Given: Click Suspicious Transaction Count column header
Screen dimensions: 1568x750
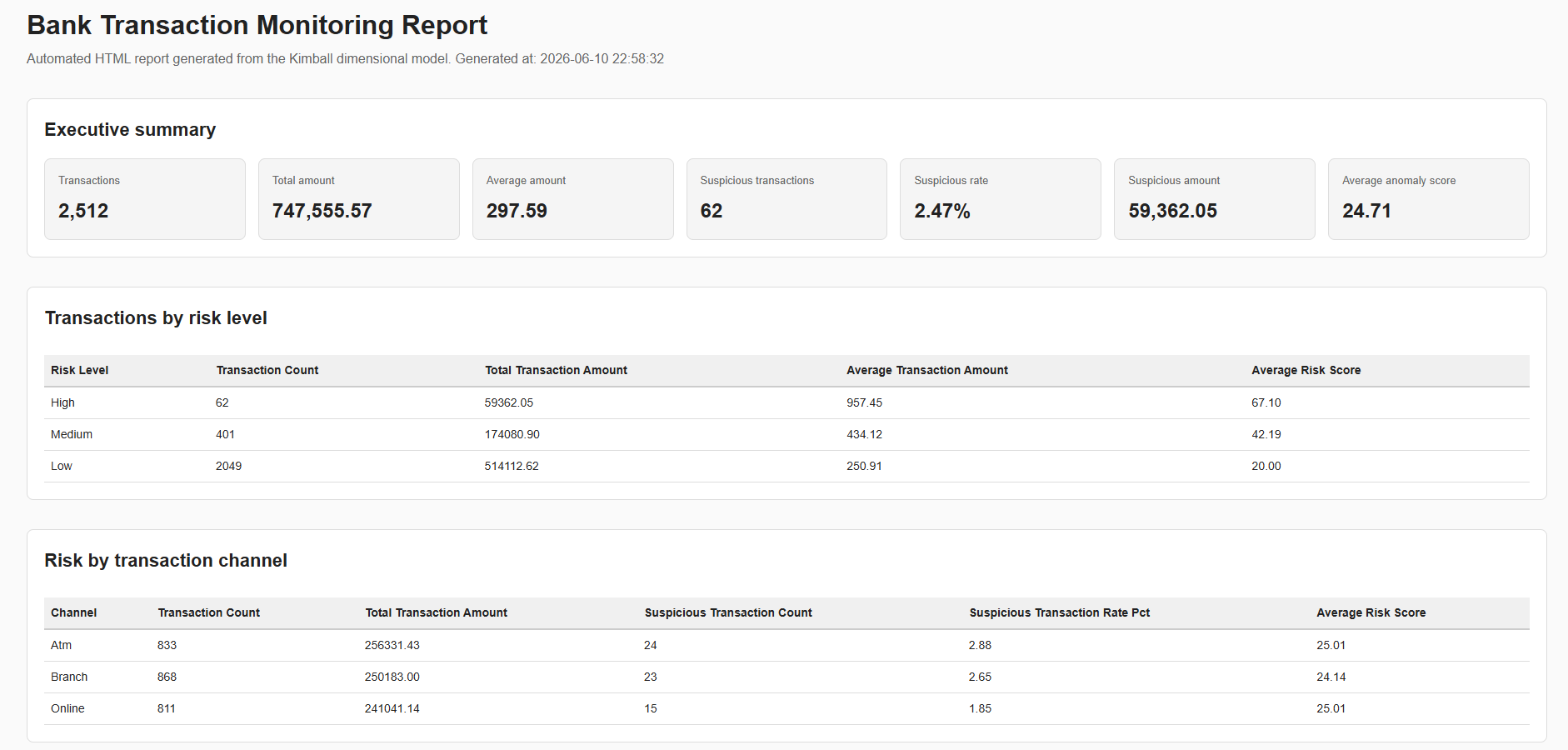Looking at the screenshot, I should click(728, 612).
